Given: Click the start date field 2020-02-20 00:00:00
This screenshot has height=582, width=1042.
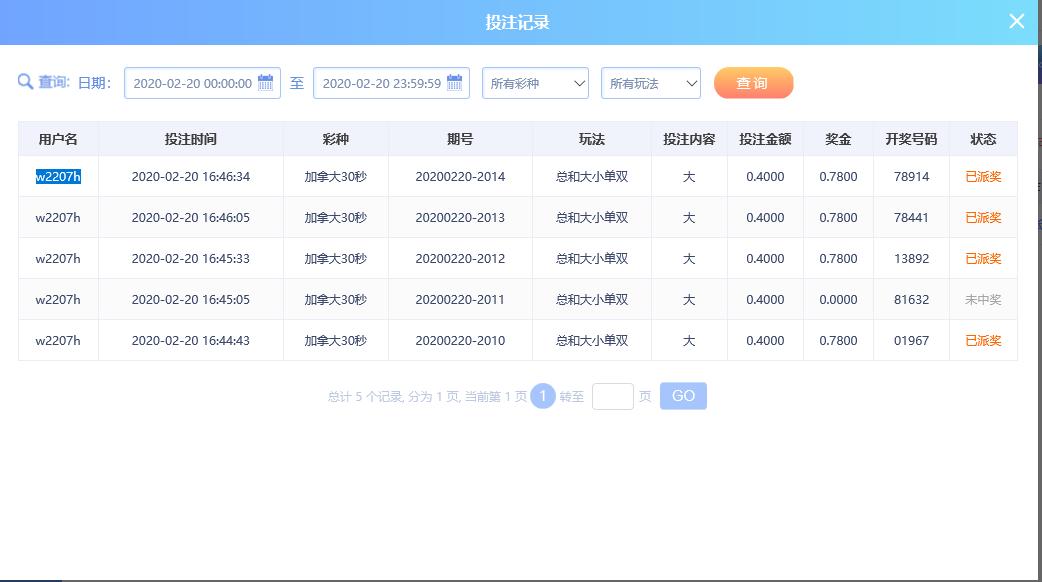Looking at the screenshot, I should pos(202,83).
